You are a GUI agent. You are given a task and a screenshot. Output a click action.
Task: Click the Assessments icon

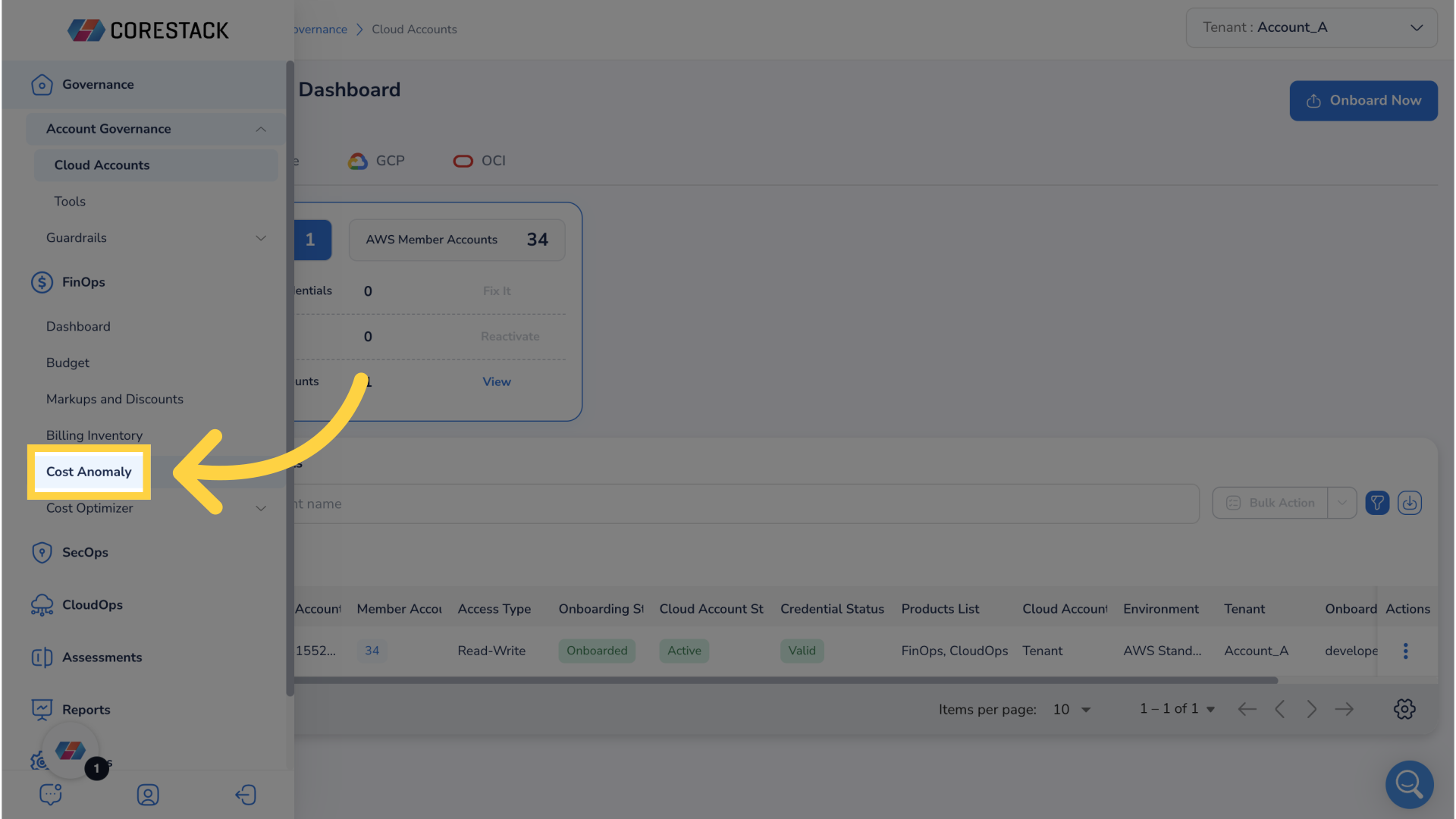pos(42,657)
